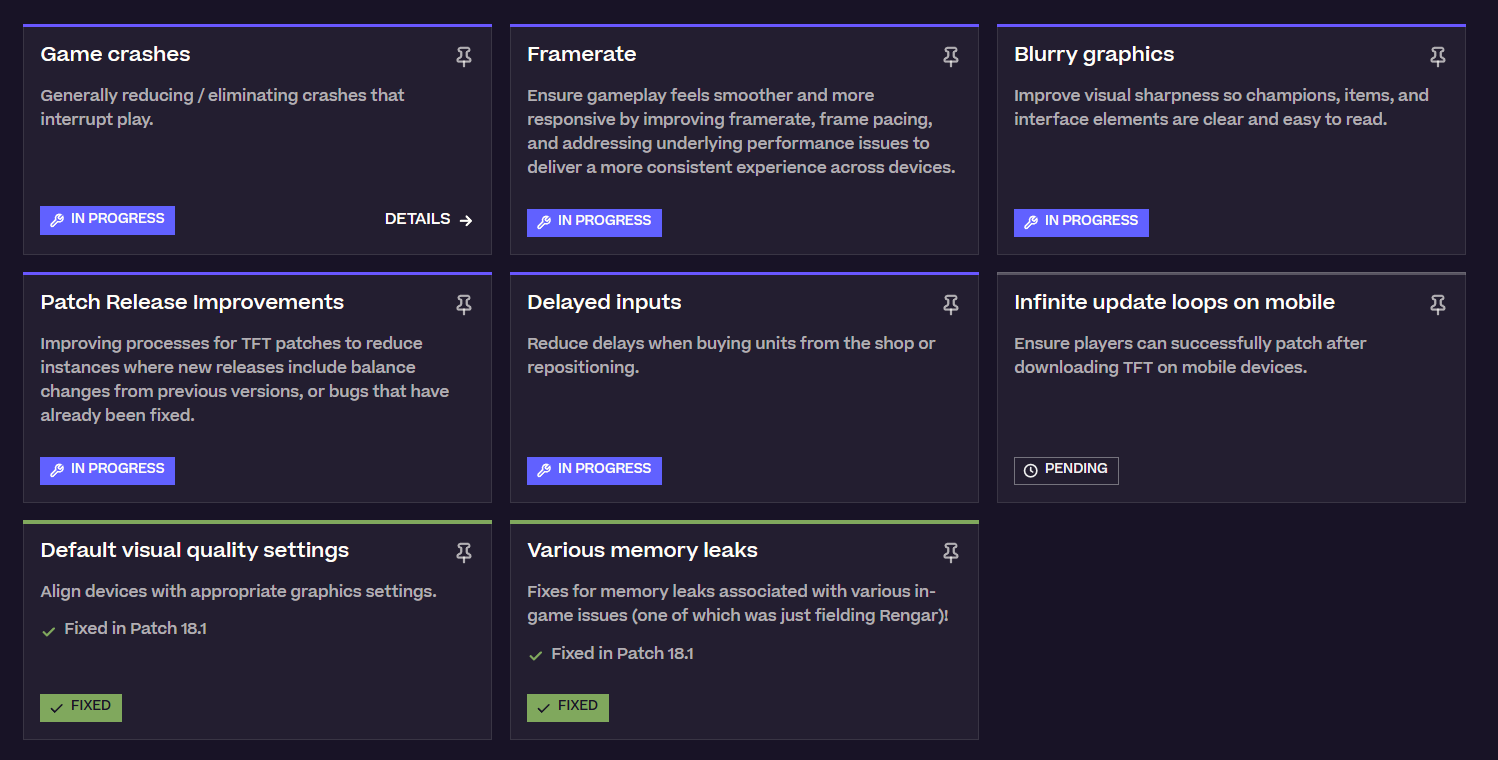Click Fixed badge on Default visual quality
1498x760 pixels.
(81, 707)
